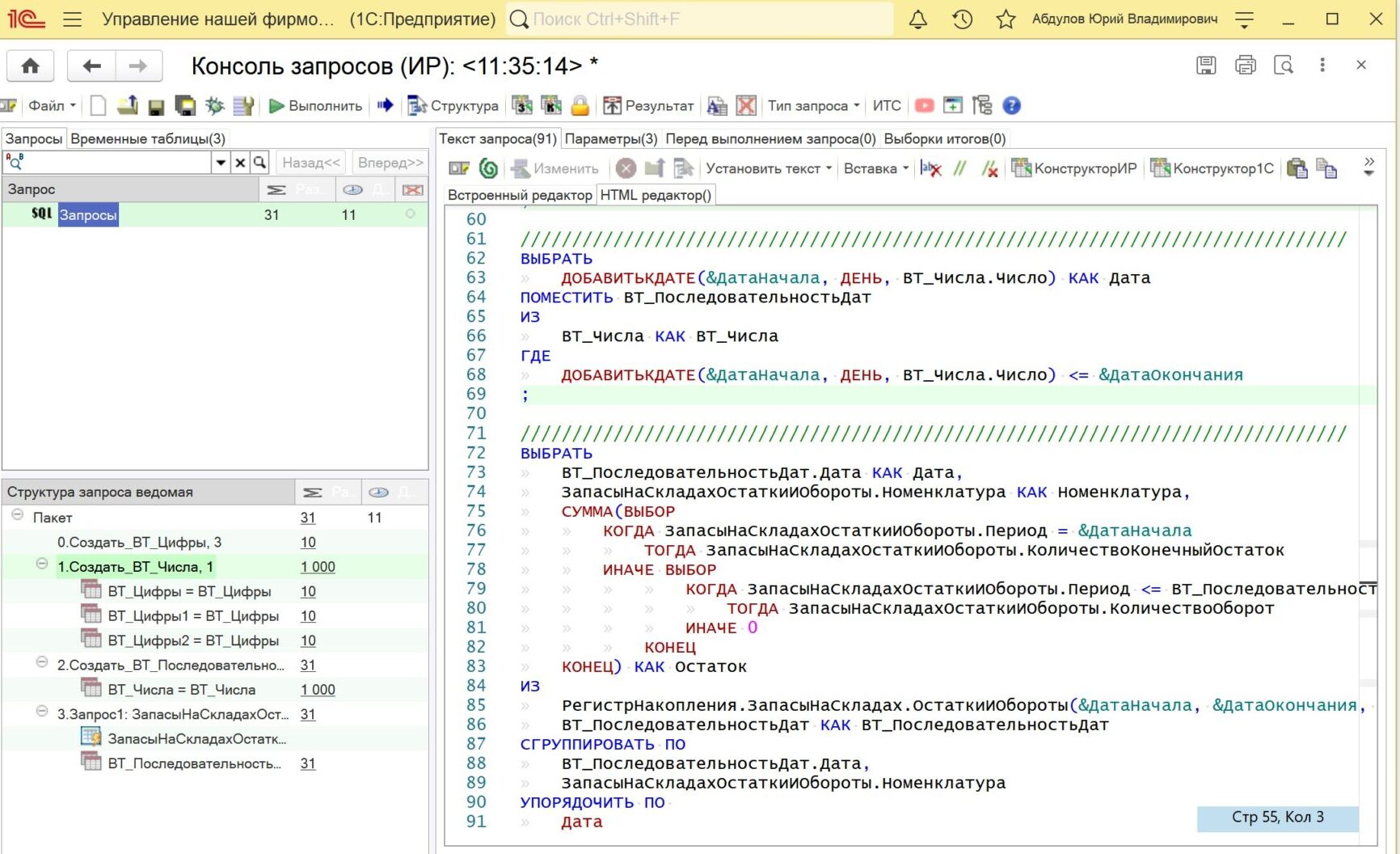The width and height of the screenshot is (1400, 854).
Task: Add to favorites with the star icon
Action: [x=1006, y=19]
